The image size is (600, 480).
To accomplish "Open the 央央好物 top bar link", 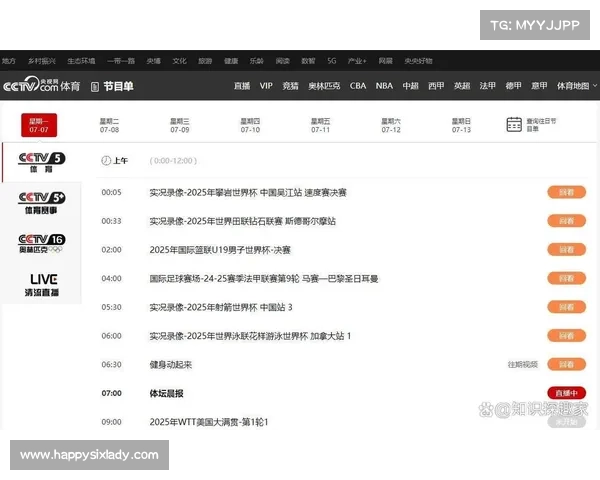I will [418, 61].
